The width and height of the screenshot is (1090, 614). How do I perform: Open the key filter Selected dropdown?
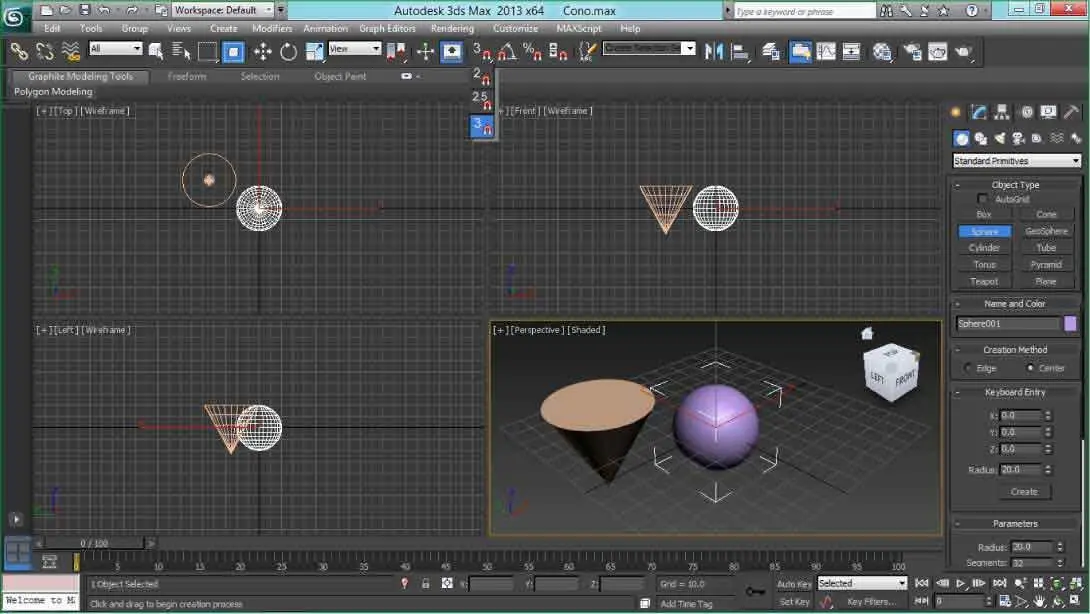point(862,583)
